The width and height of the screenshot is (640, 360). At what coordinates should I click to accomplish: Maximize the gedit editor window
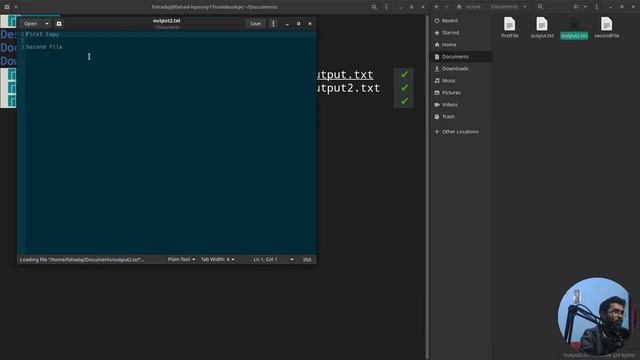298,24
